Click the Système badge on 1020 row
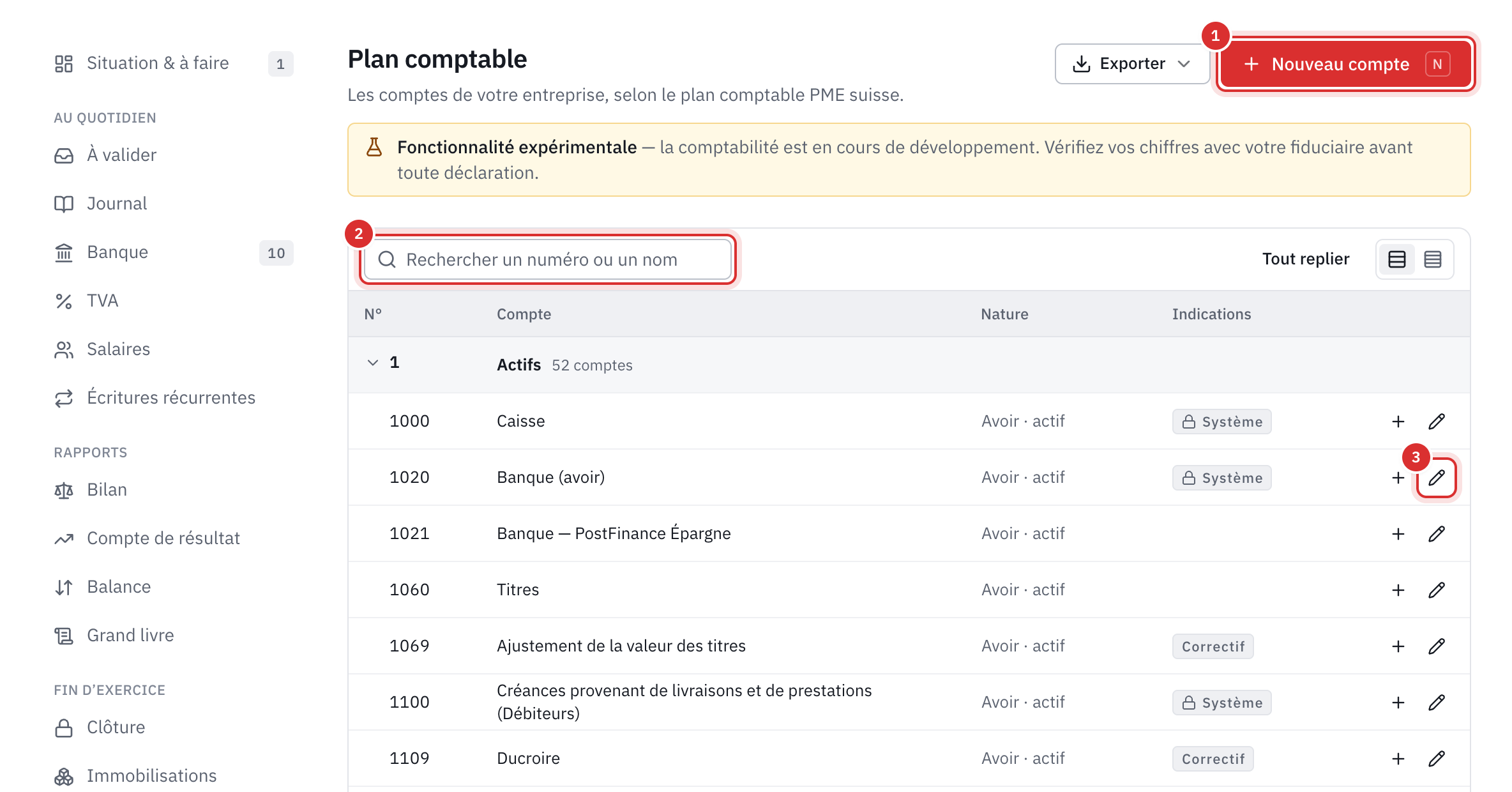This screenshot has height=792, width=1512. 1221,478
